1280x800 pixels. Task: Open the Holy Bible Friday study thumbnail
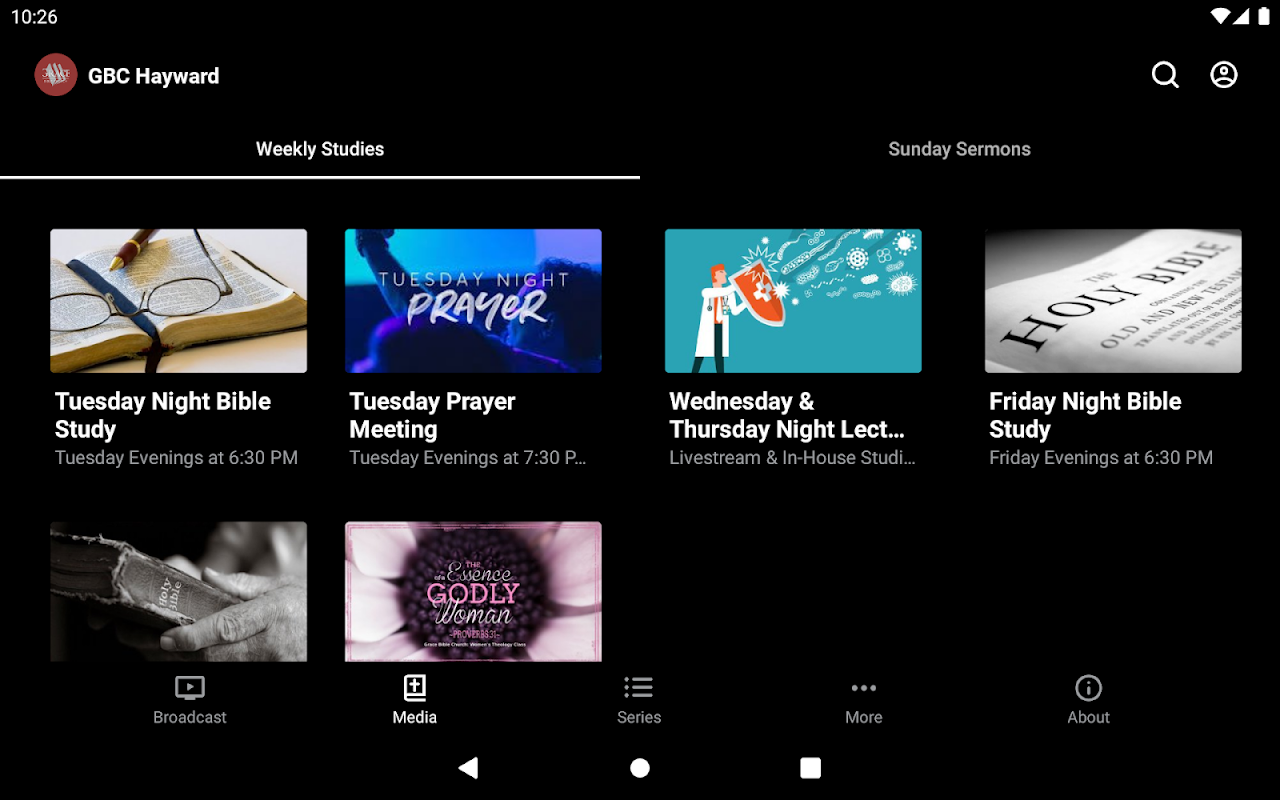click(x=1113, y=301)
